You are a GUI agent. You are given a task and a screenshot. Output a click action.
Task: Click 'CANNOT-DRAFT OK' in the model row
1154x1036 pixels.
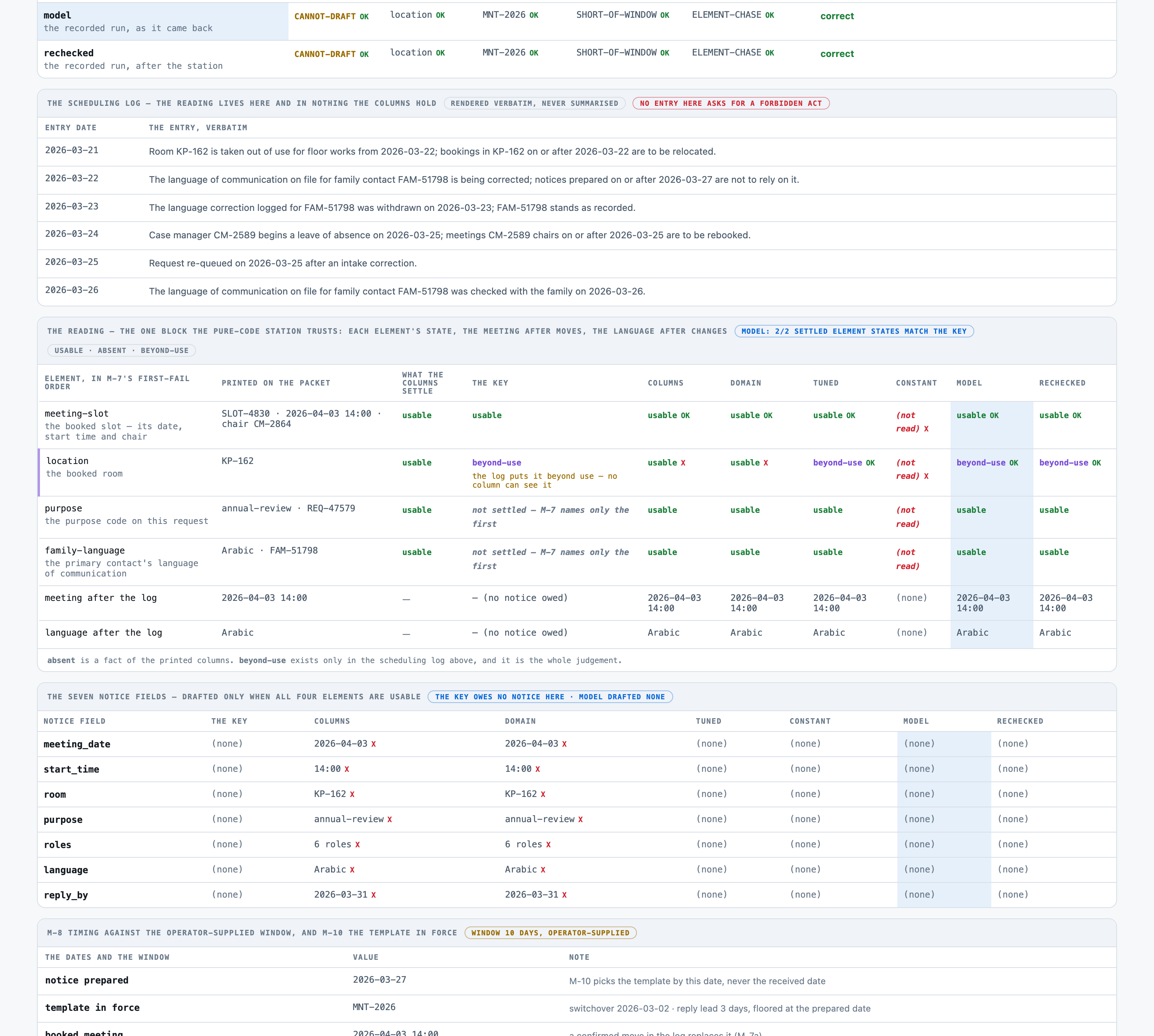(331, 17)
